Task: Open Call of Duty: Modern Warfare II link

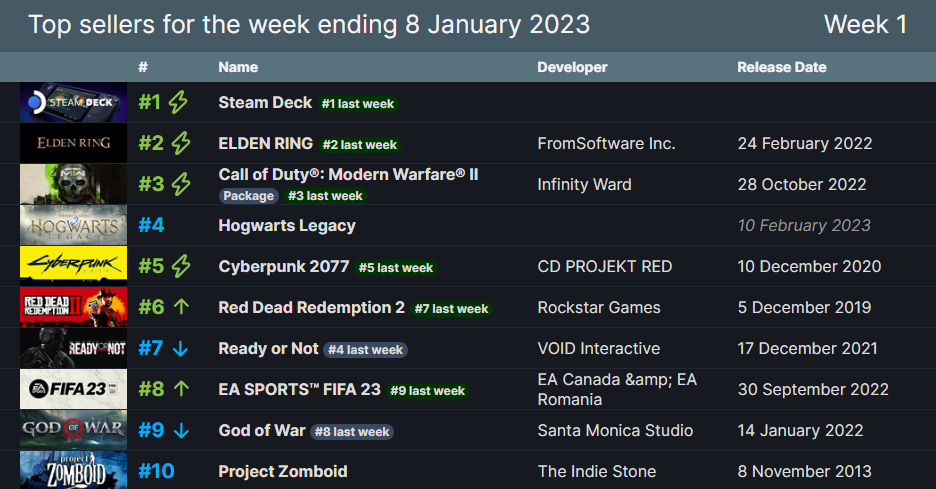Action: [x=348, y=175]
